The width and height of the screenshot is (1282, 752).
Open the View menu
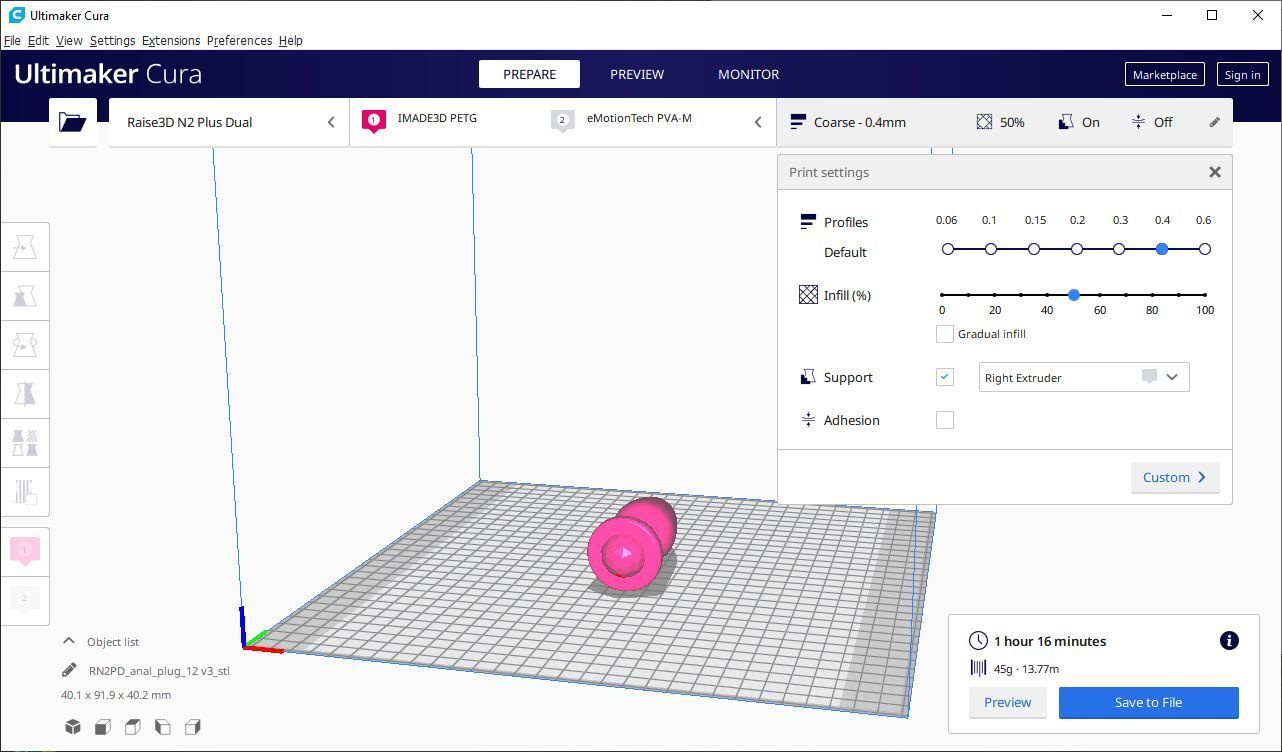point(69,40)
